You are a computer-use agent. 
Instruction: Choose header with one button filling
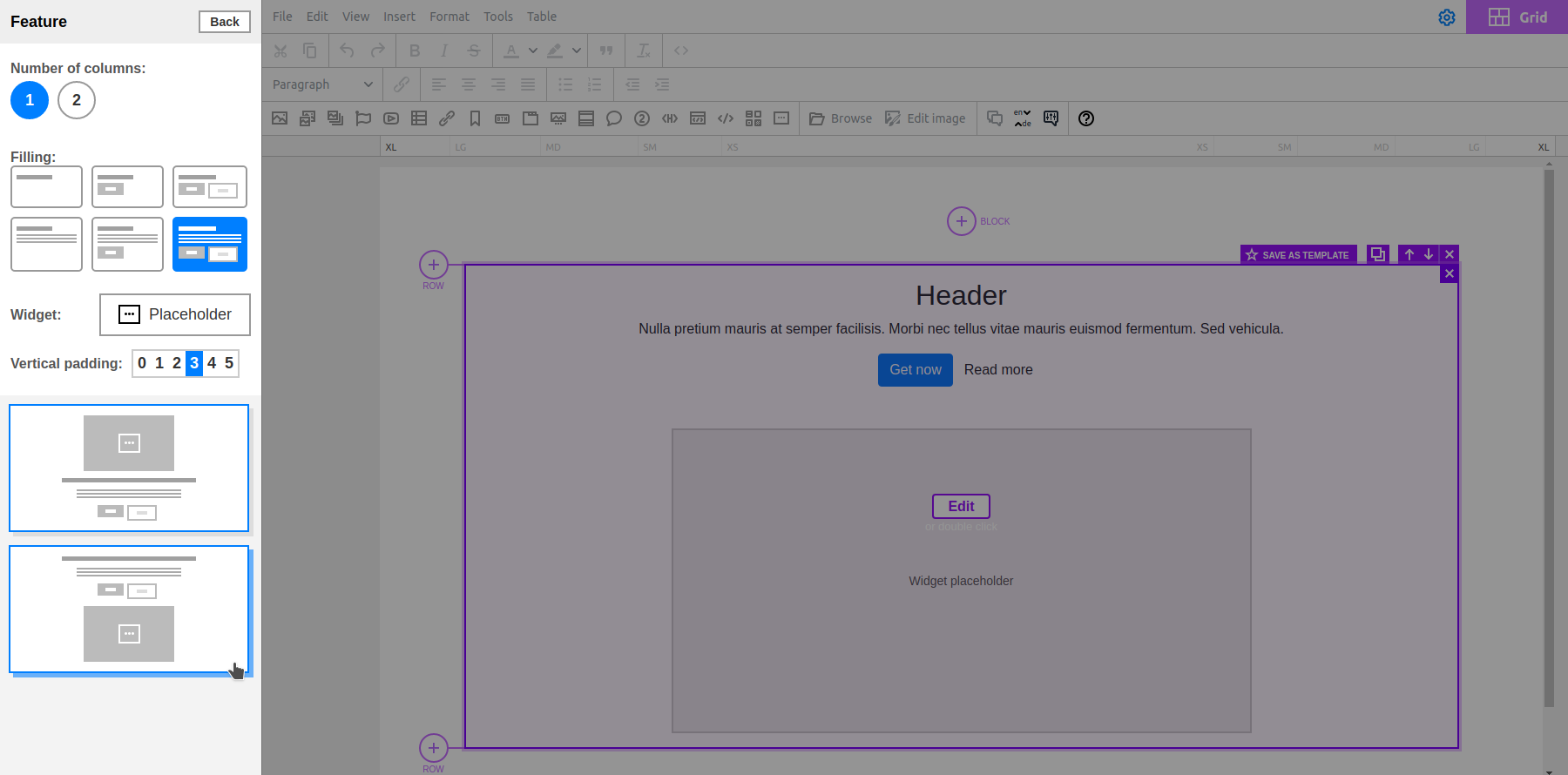pos(127,186)
